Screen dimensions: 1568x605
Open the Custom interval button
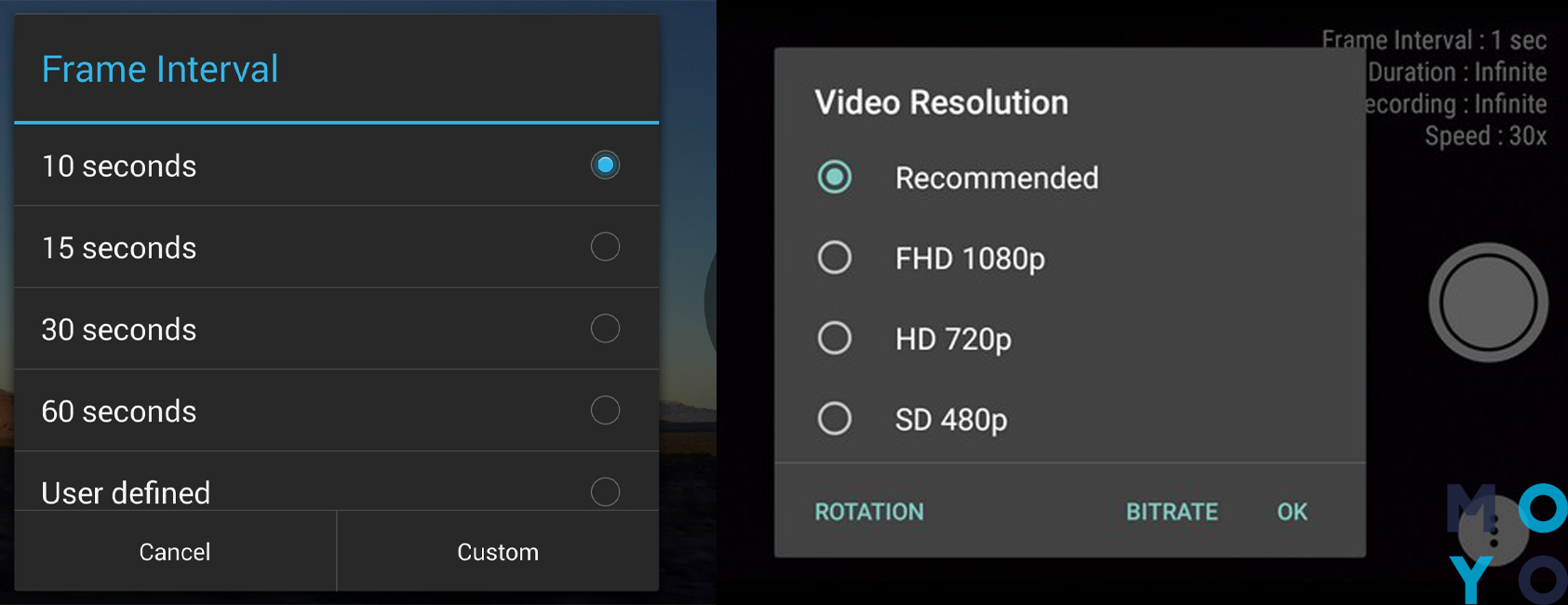tap(498, 551)
